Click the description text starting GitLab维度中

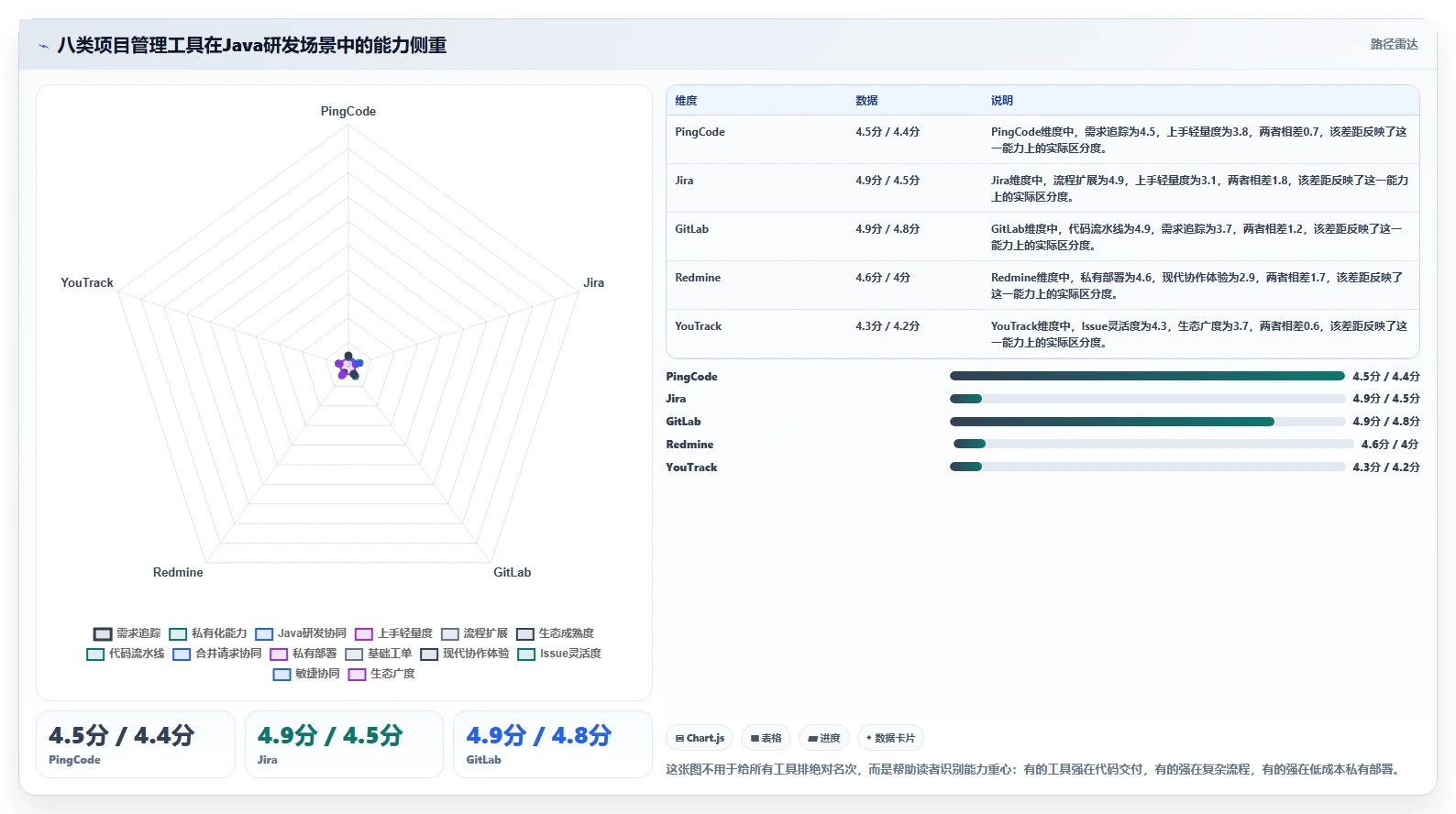click(x=1197, y=237)
